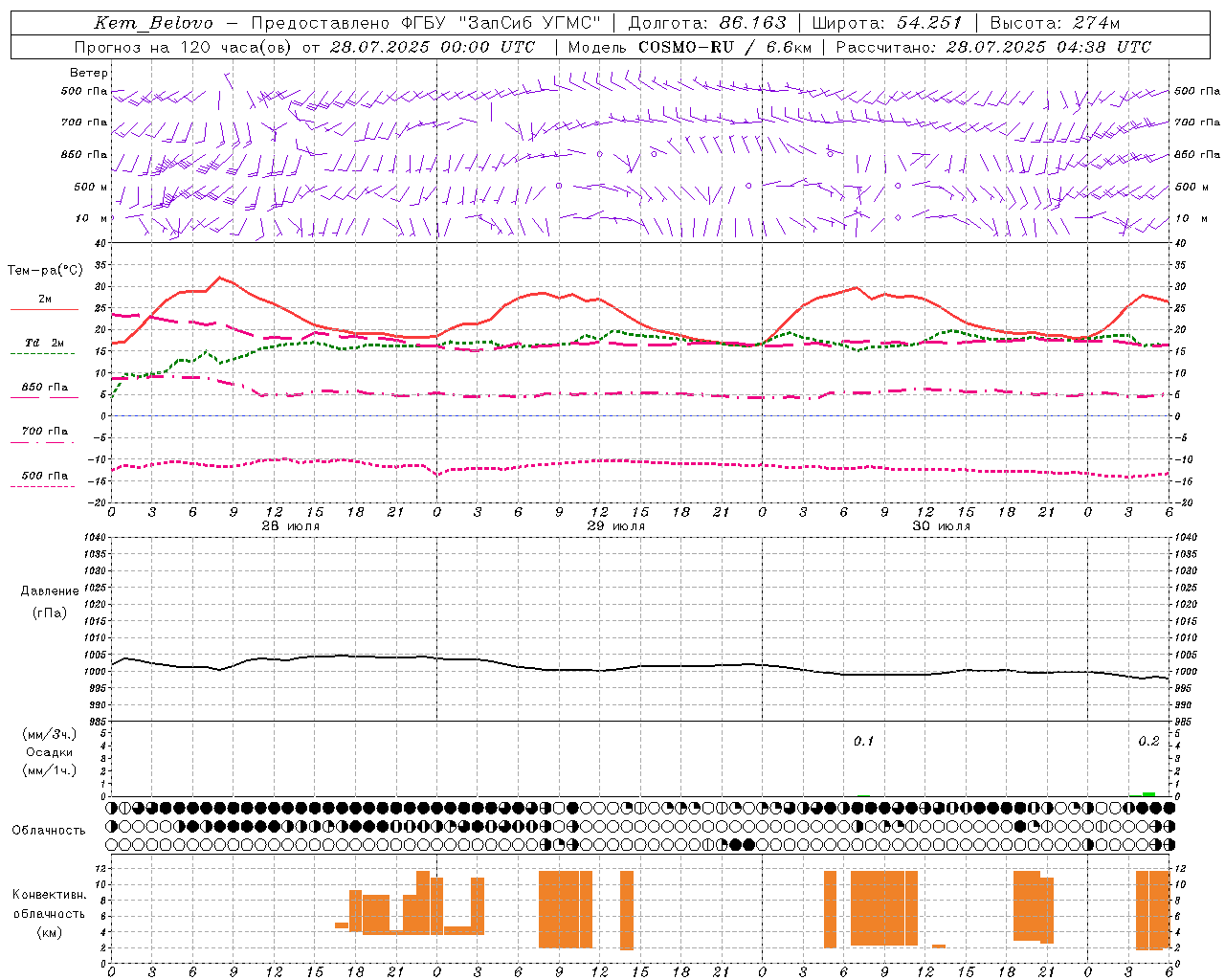Click the Широта: 54.251 value
Screen dimensions: 1225x980
click(x=886, y=23)
